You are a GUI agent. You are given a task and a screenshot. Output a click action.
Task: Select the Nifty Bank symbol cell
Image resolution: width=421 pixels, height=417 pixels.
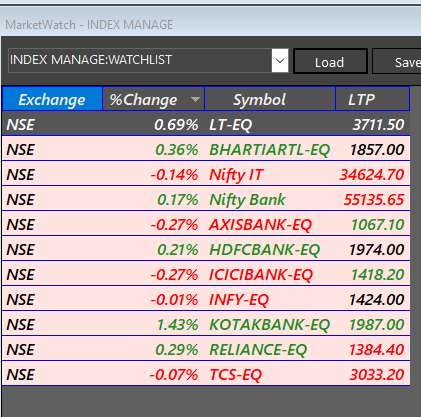tap(269, 199)
